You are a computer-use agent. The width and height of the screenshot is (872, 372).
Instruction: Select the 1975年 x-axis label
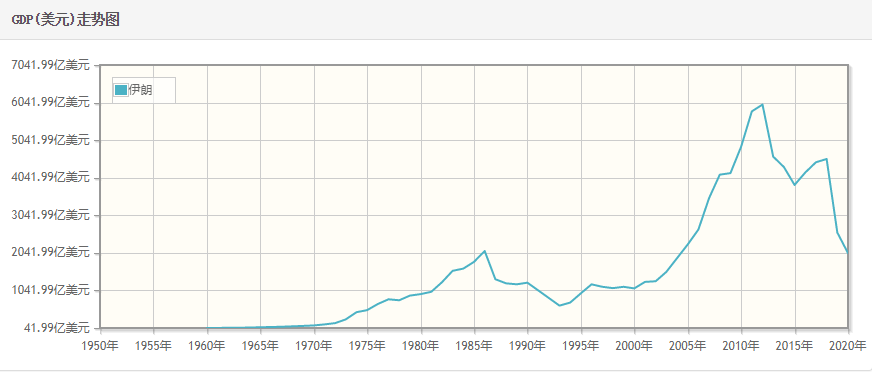tap(367, 346)
